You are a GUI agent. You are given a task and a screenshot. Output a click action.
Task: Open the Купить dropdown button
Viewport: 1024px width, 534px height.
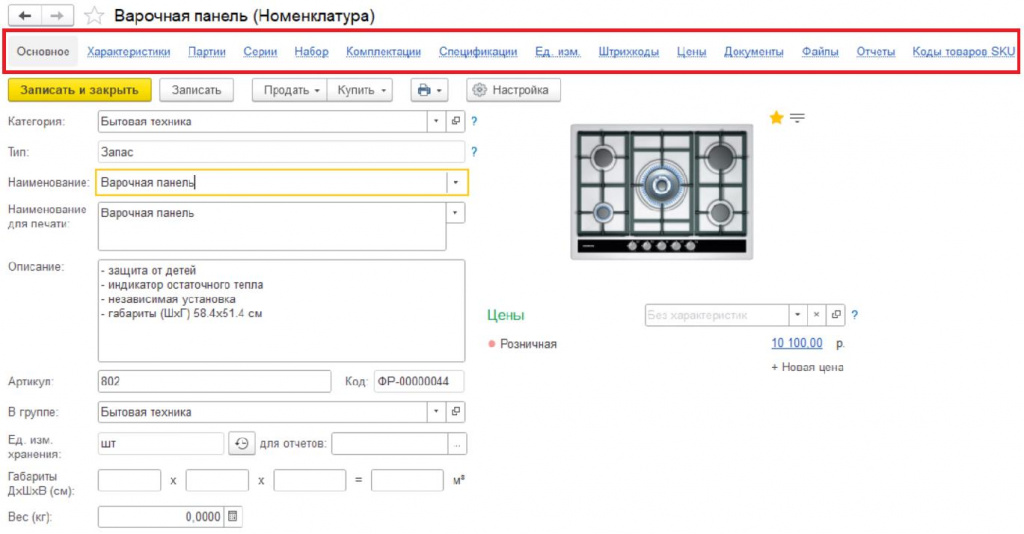(360, 90)
